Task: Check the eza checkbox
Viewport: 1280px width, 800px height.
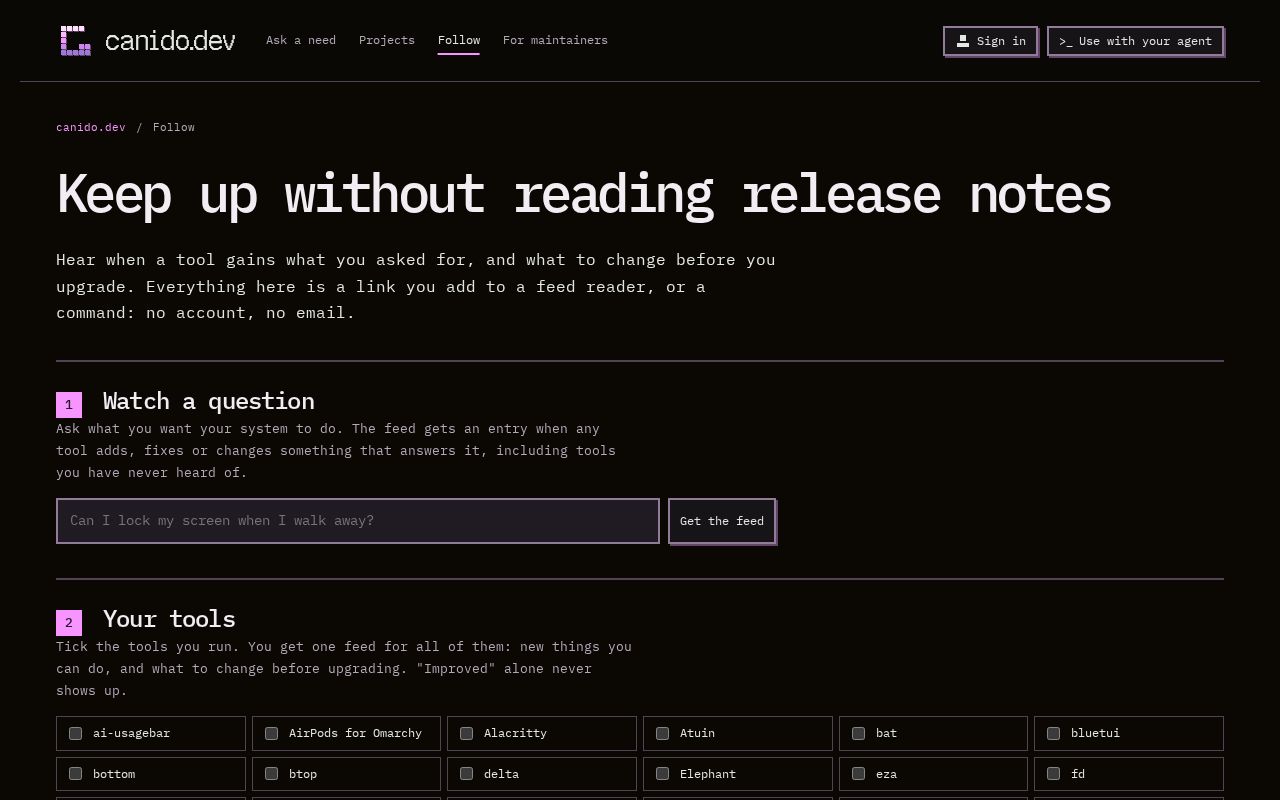Action: click(x=858, y=774)
